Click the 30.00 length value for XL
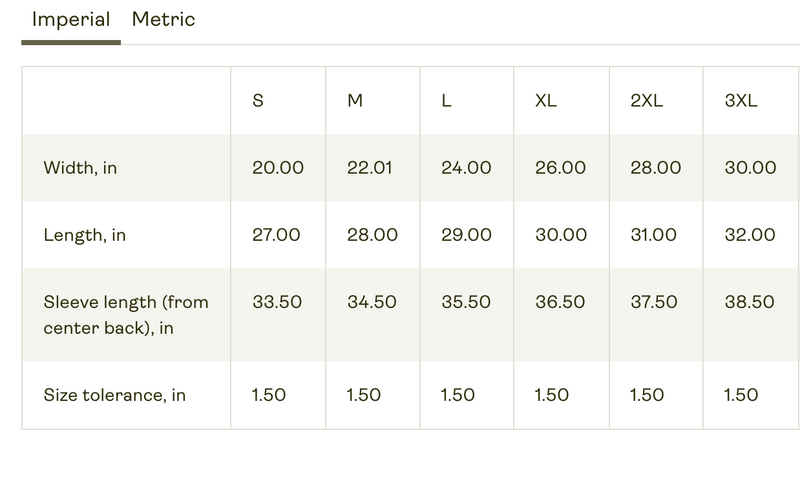Image resolution: width=800 pixels, height=479 pixels. pyautogui.click(x=561, y=235)
